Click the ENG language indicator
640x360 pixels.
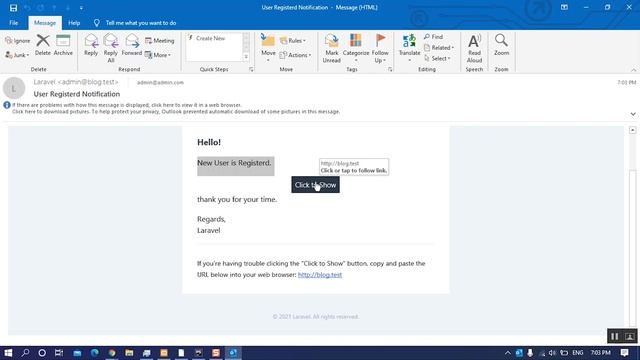[x=578, y=353]
